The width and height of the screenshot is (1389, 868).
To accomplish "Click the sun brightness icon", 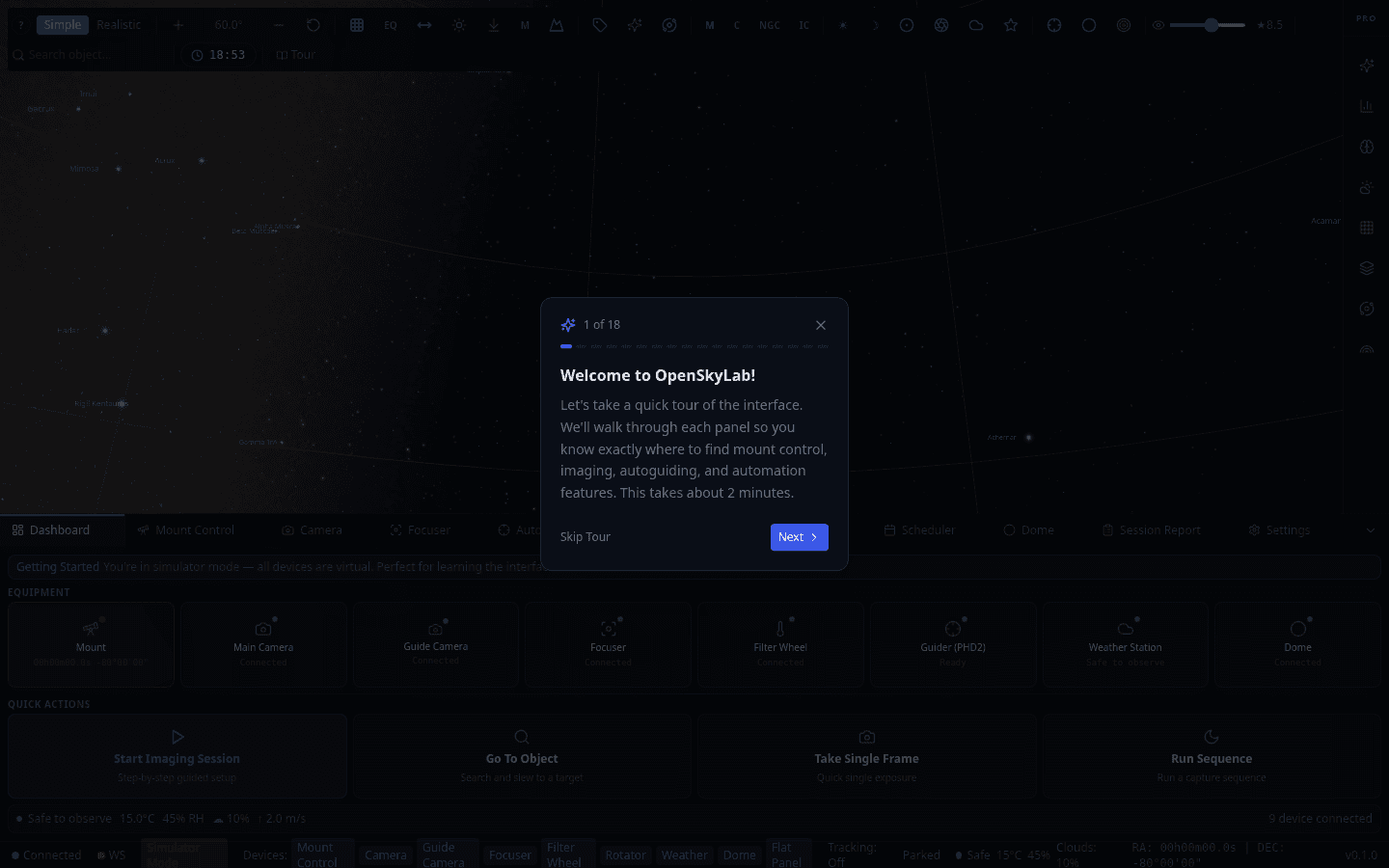I will point(459,25).
